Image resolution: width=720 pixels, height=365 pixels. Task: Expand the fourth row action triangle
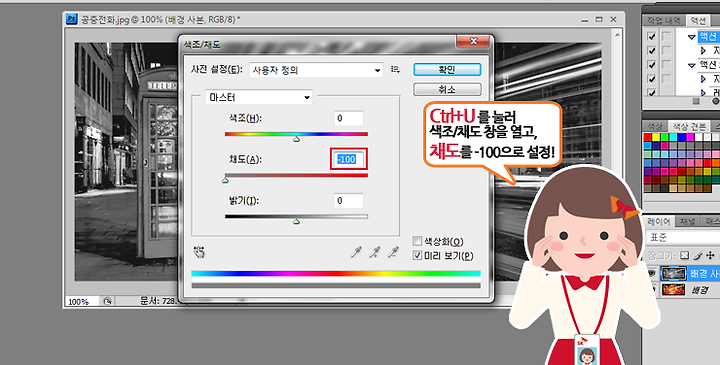tap(703, 79)
